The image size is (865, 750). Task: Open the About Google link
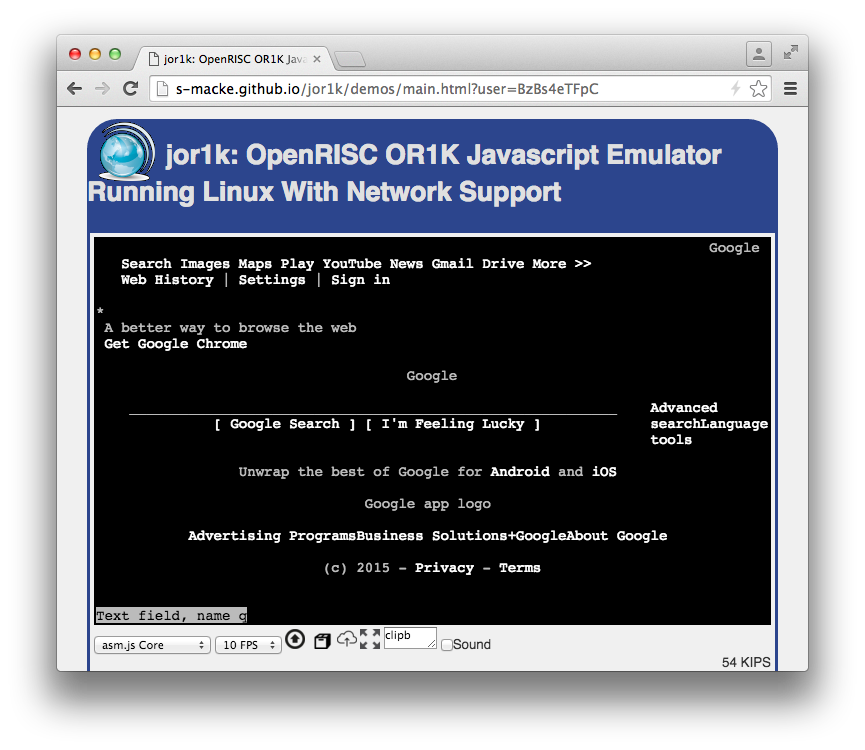[x=617, y=535]
